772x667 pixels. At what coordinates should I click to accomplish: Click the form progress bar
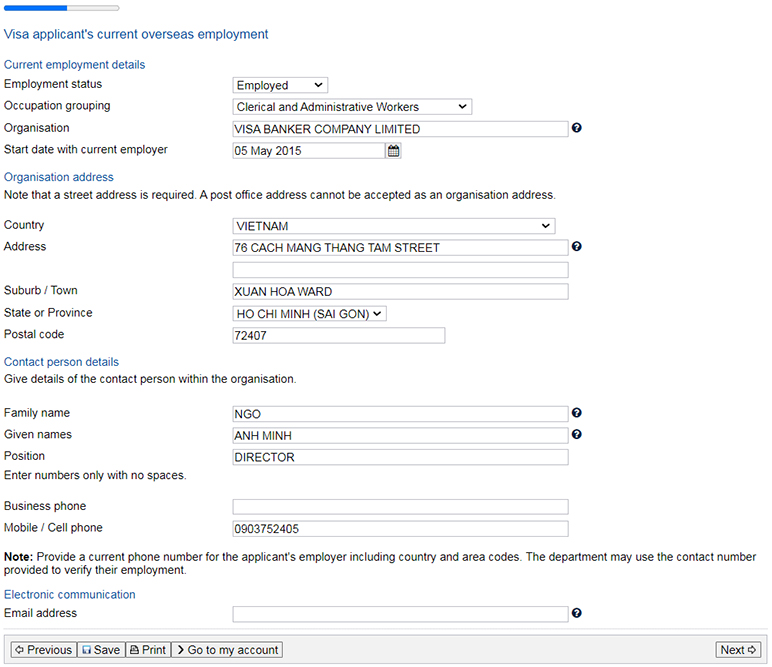pos(62,8)
